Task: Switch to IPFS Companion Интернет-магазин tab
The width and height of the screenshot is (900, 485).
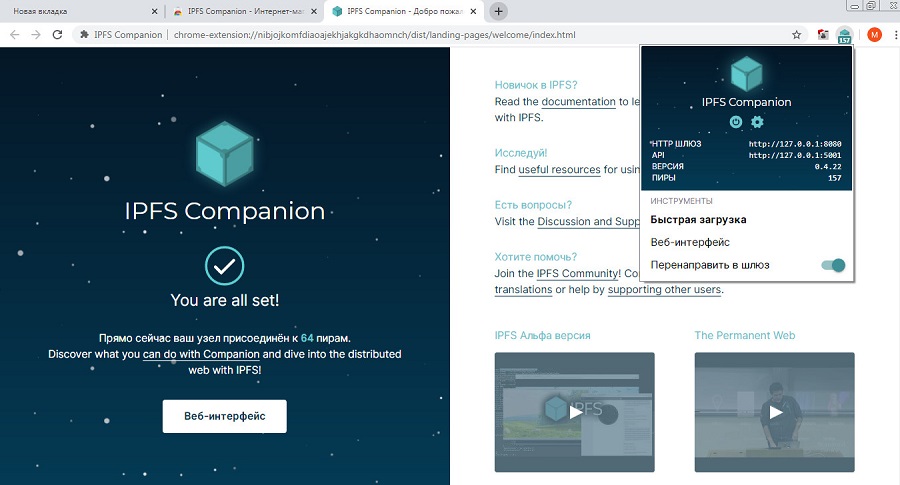Action: click(x=244, y=11)
